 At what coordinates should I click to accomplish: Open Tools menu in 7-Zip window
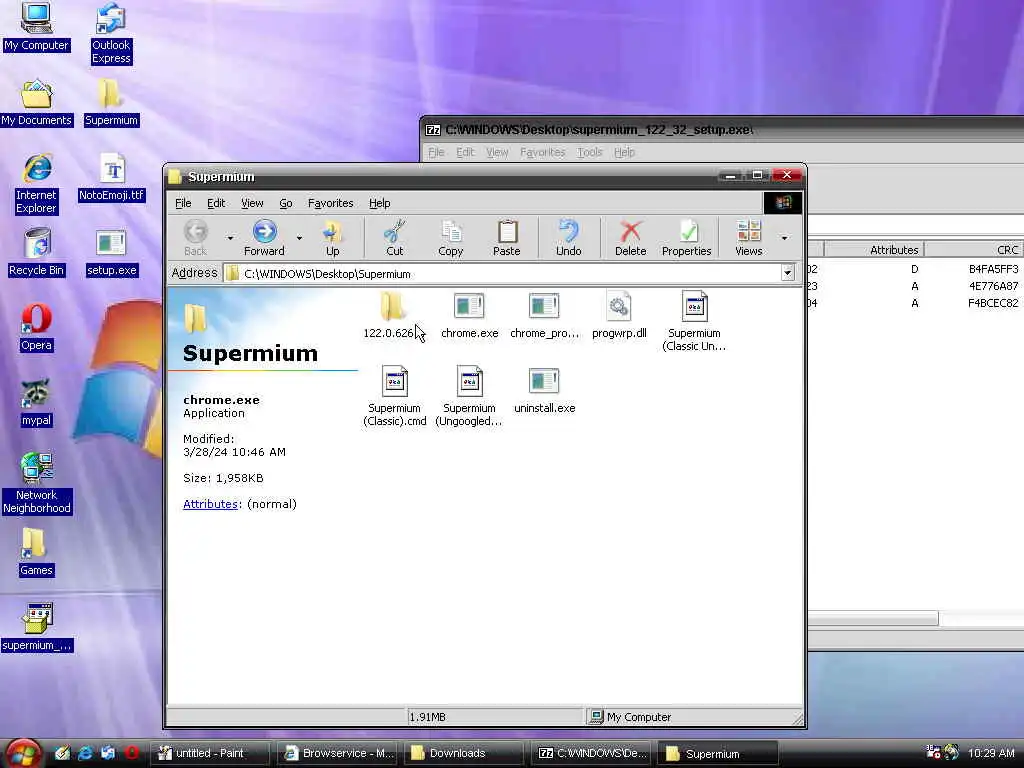click(x=590, y=152)
